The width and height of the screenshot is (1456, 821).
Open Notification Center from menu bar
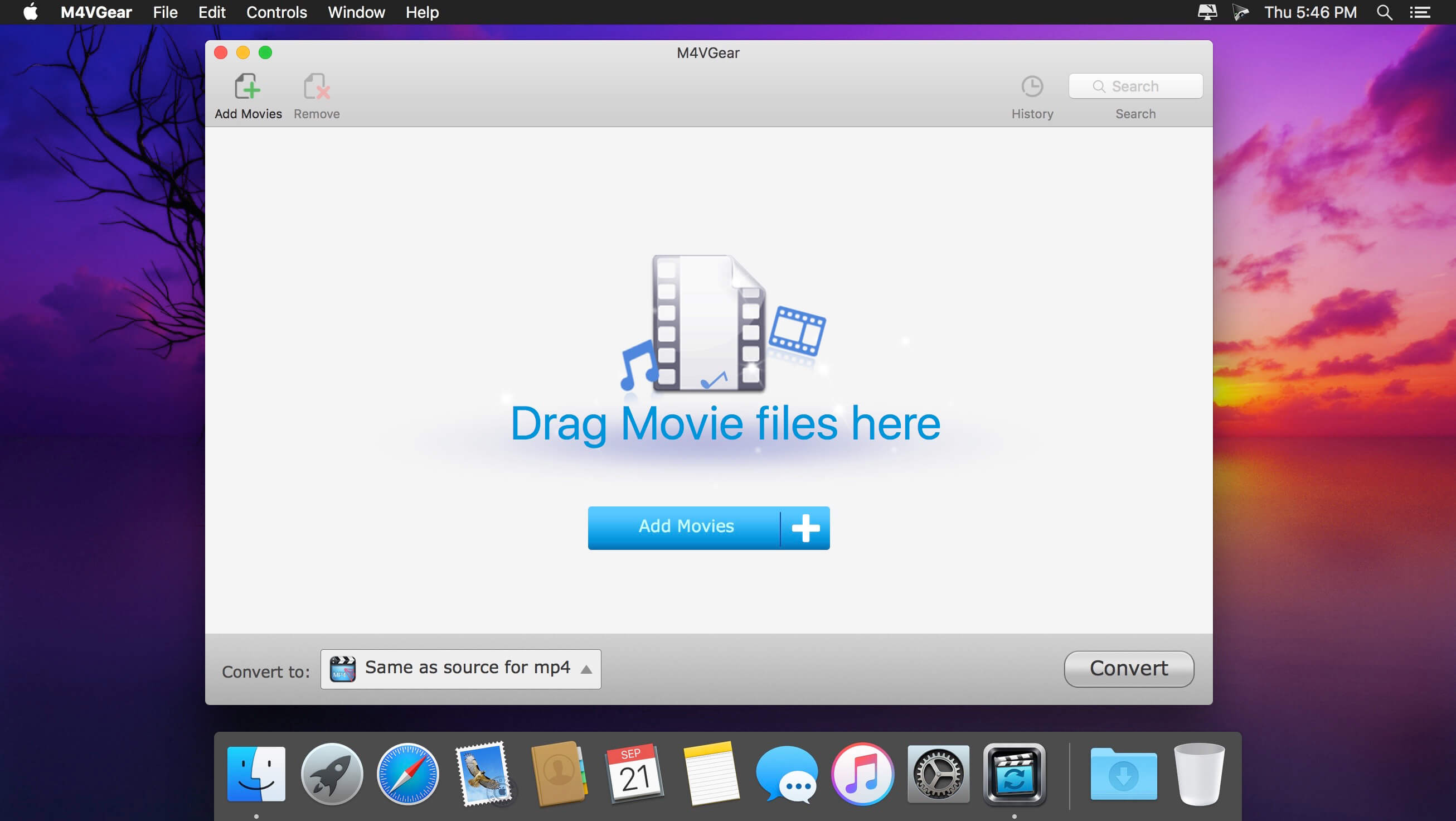click(x=1419, y=12)
